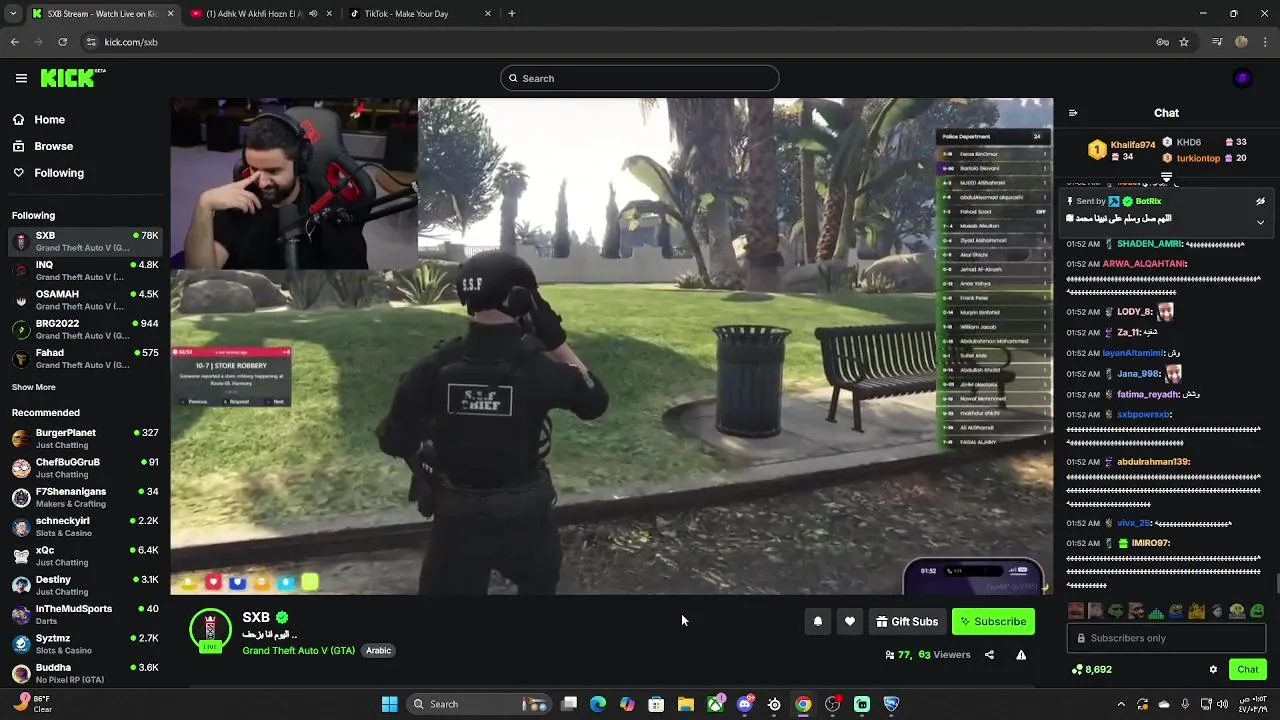The height and width of the screenshot is (720, 1280).
Task: Expand the pinned message chevron
Action: [x=1260, y=222]
